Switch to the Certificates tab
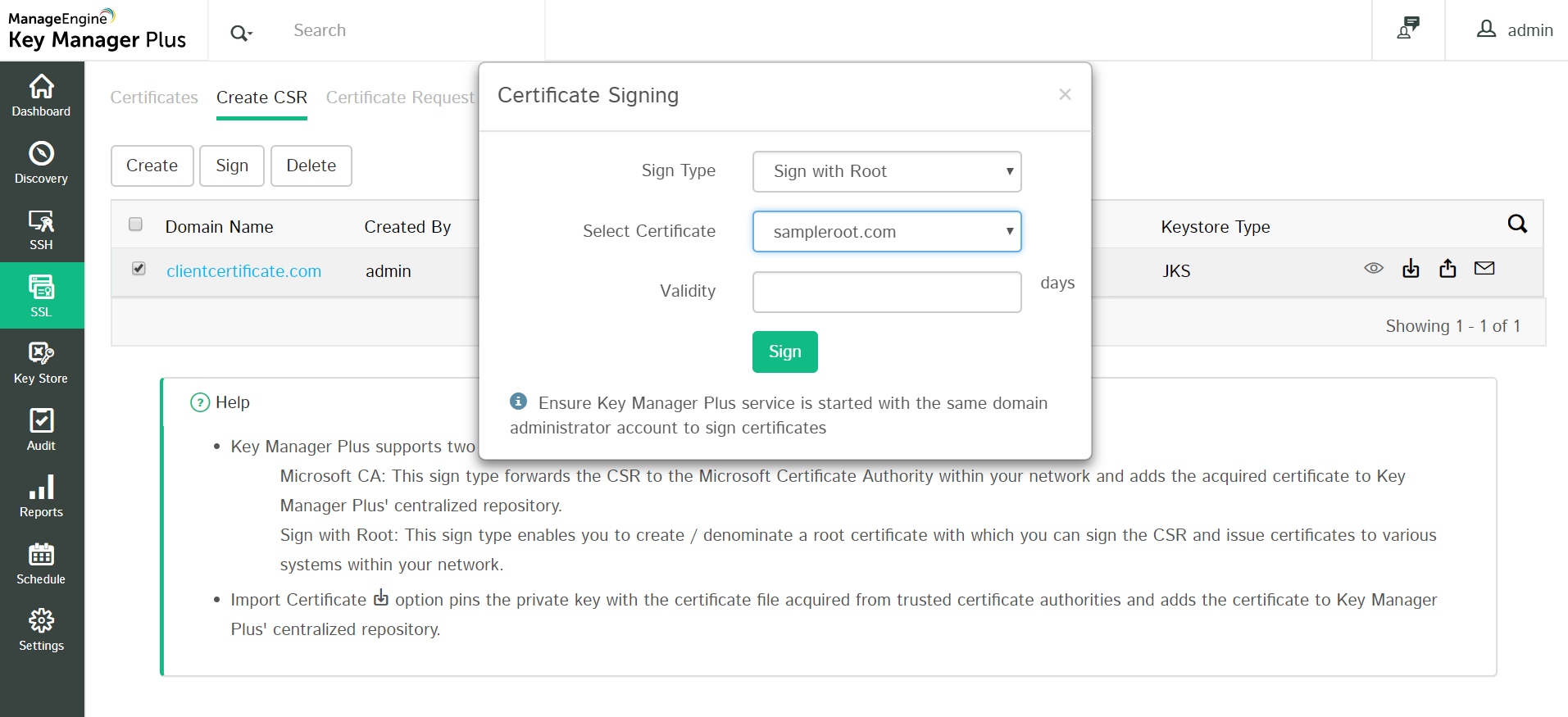The height and width of the screenshot is (717, 1568). (x=154, y=98)
